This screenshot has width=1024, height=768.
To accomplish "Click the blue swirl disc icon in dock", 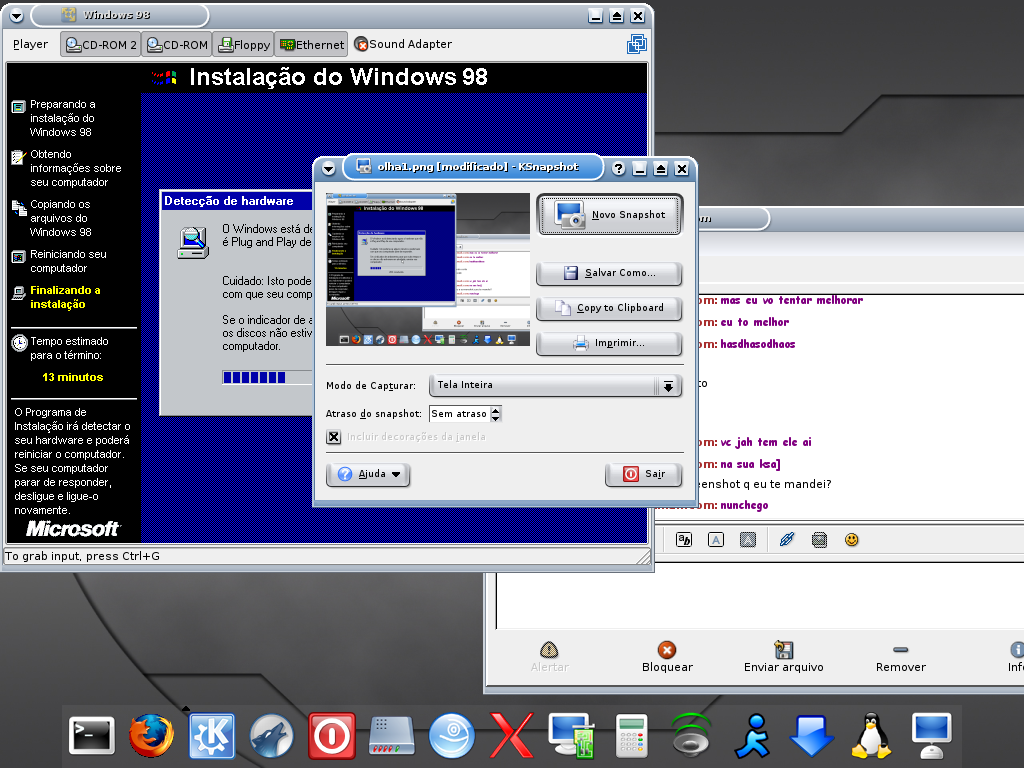I will [452, 735].
